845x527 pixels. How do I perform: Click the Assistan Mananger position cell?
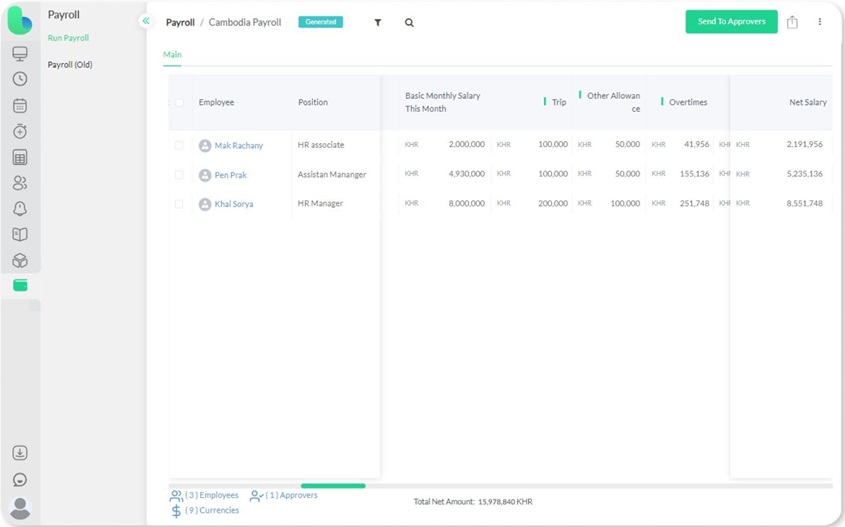click(331, 175)
